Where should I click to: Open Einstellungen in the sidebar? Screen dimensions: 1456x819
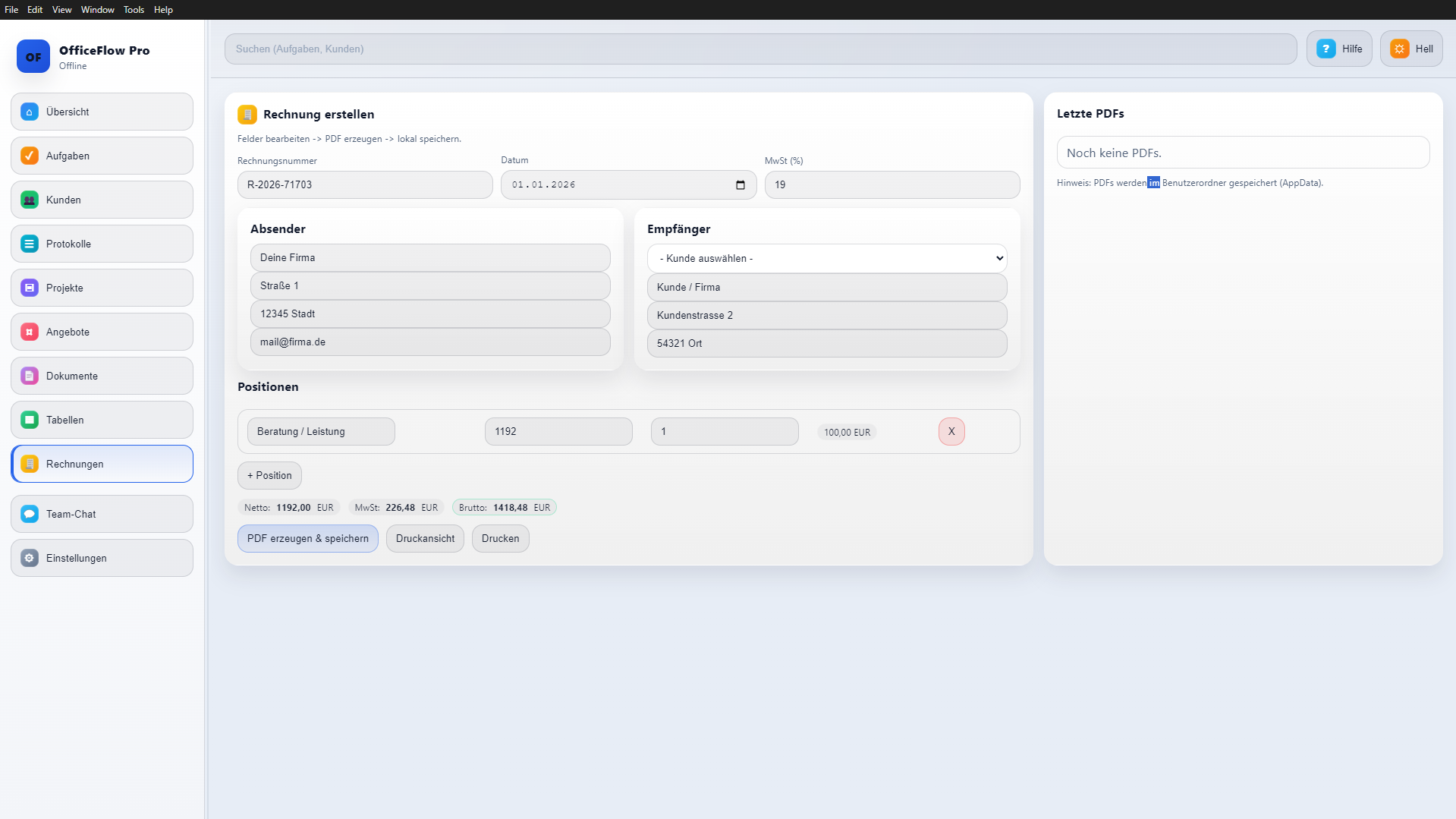coord(102,558)
